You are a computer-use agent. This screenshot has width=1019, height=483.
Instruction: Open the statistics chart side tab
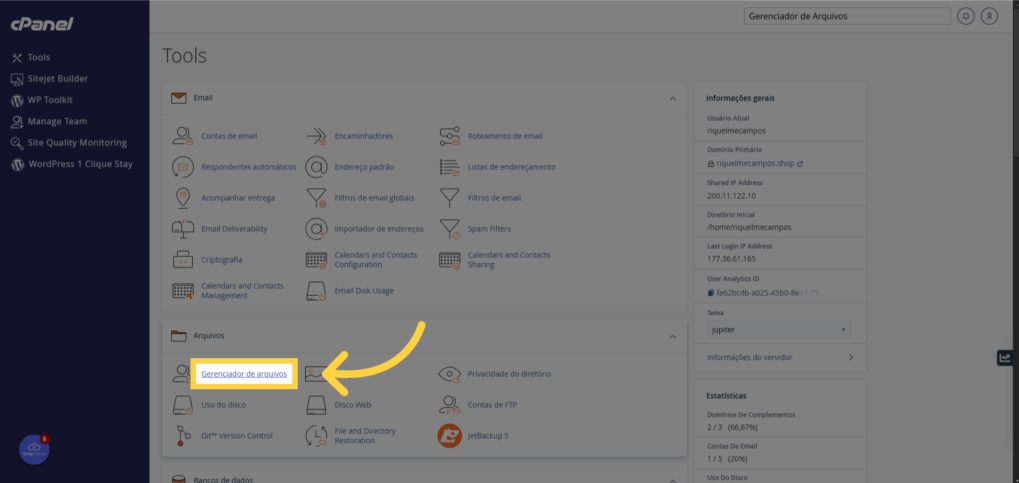[x=1005, y=358]
